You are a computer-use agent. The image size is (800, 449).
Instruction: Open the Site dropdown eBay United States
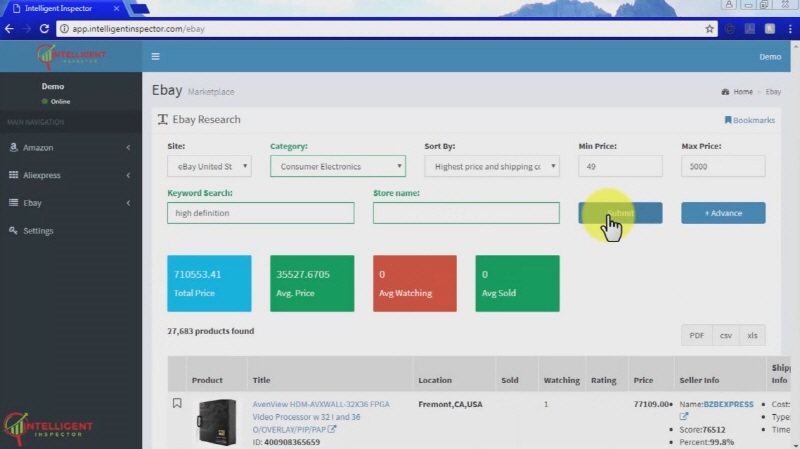pyautogui.click(x=209, y=166)
